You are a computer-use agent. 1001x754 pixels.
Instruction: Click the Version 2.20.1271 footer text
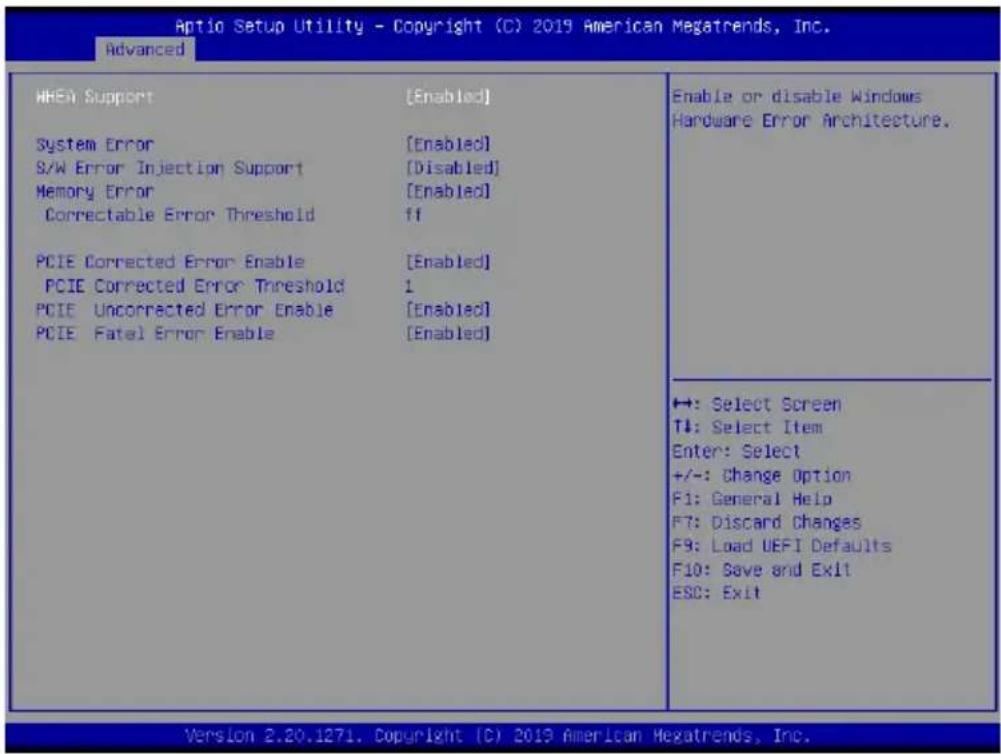(x=497, y=735)
